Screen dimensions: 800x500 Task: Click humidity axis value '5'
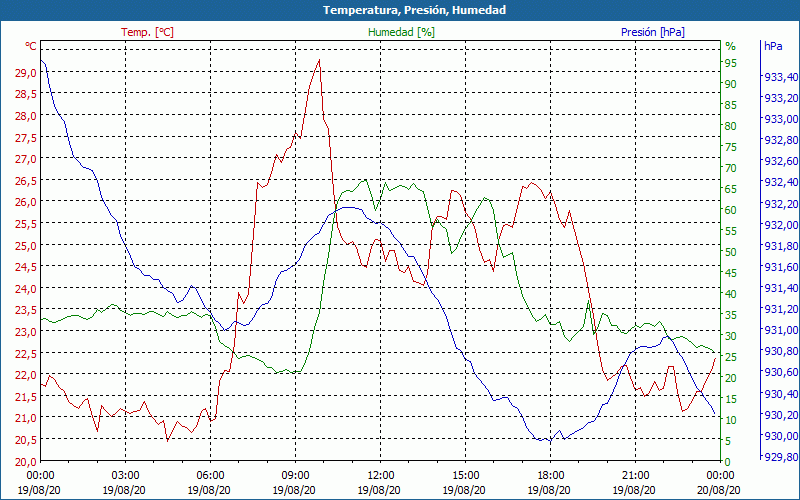(x=728, y=440)
